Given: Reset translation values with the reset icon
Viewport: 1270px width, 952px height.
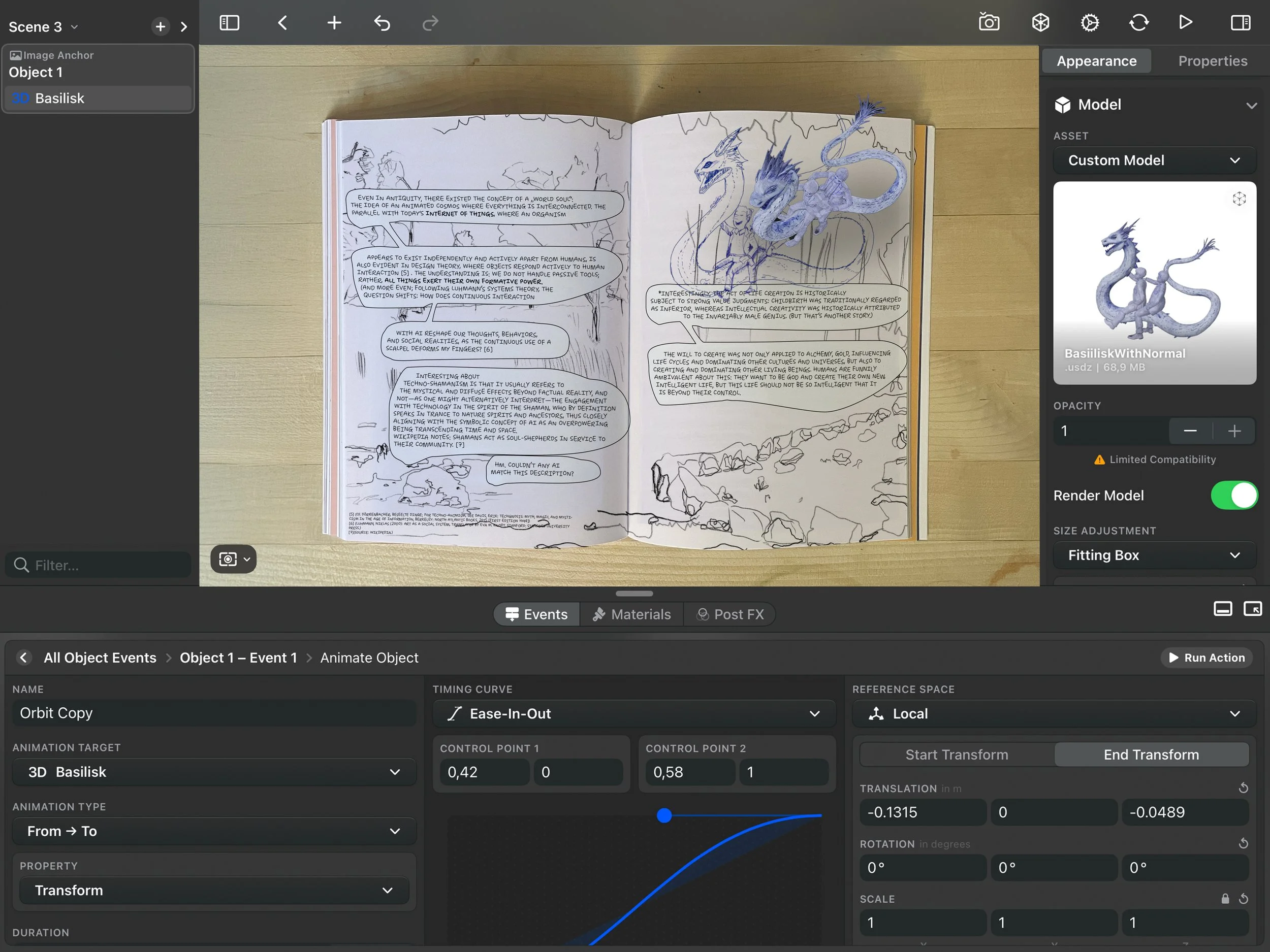Looking at the screenshot, I should [1243, 788].
